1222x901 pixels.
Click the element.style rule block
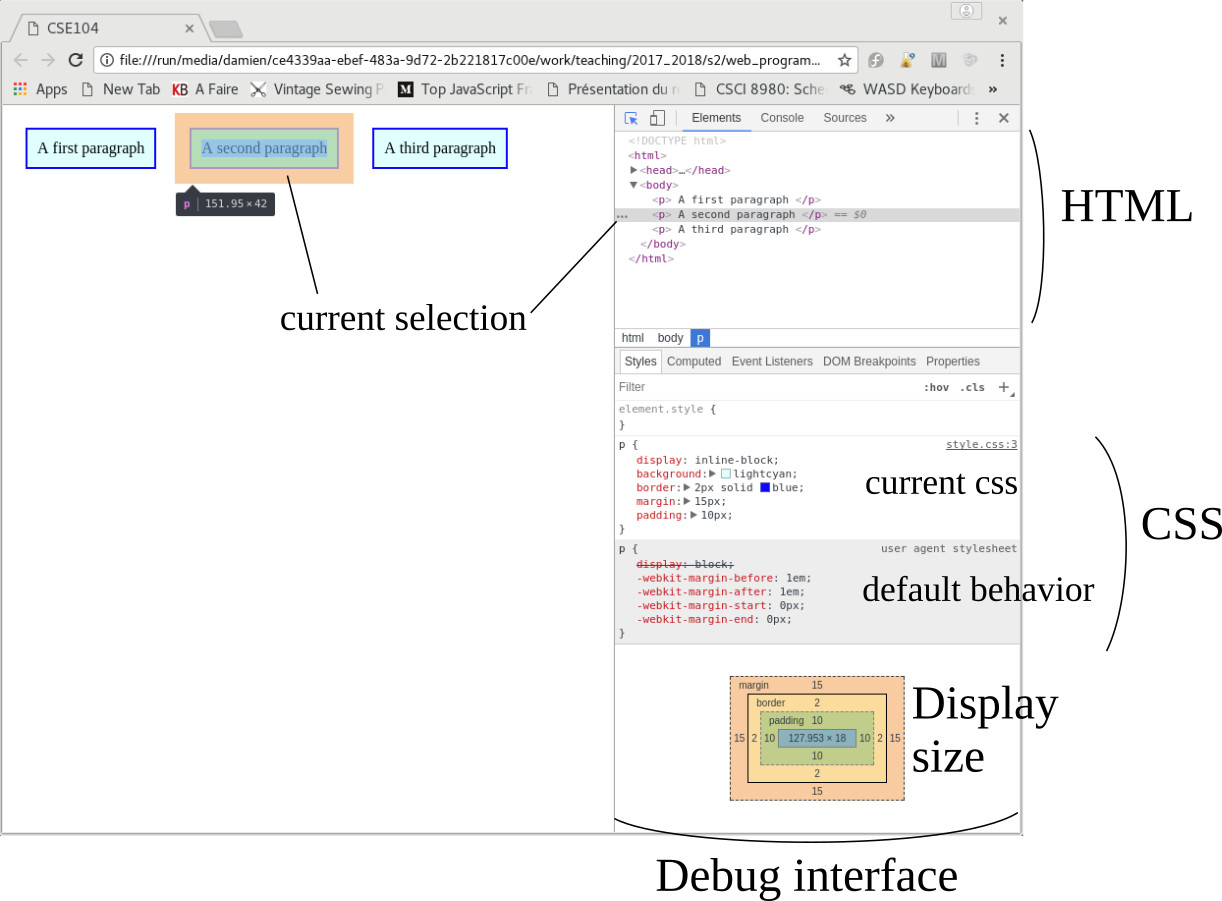pos(818,417)
